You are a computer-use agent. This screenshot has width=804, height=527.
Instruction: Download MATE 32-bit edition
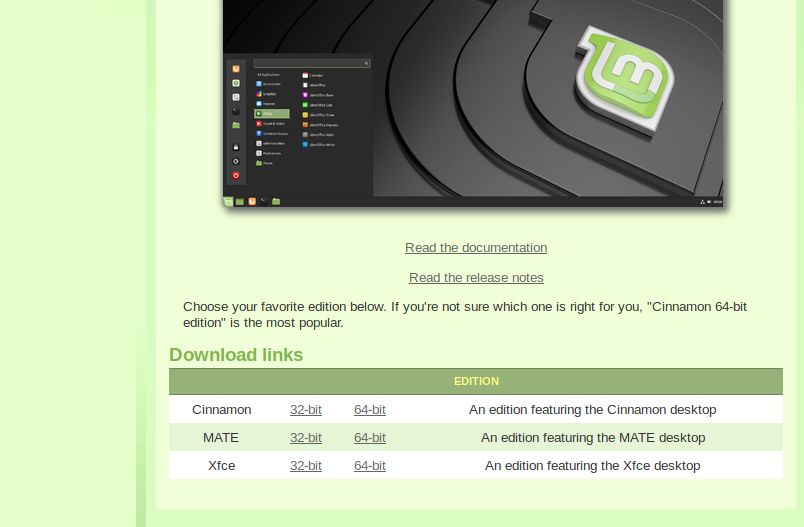click(x=306, y=438)
